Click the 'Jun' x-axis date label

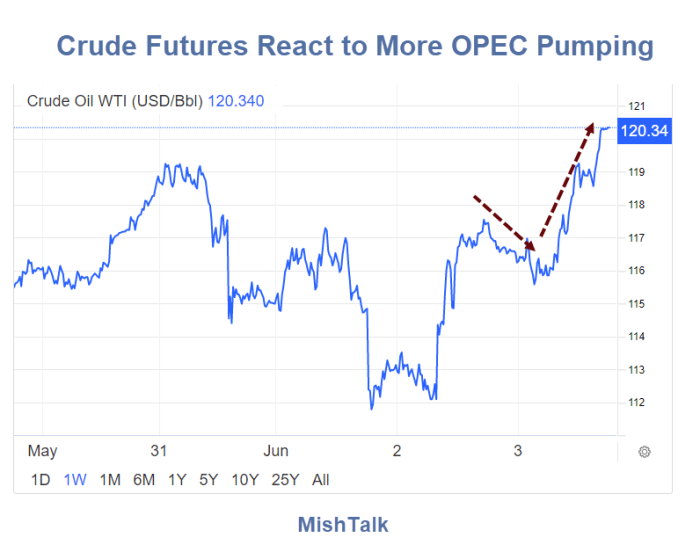[275, 451]
